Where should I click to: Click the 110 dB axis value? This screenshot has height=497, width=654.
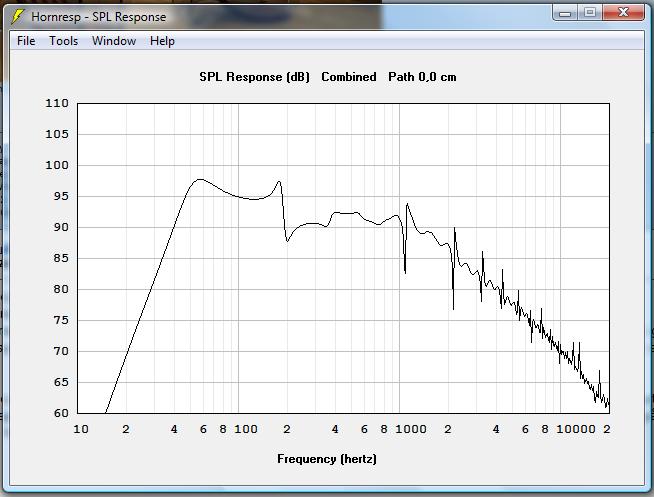click(57, 103)
